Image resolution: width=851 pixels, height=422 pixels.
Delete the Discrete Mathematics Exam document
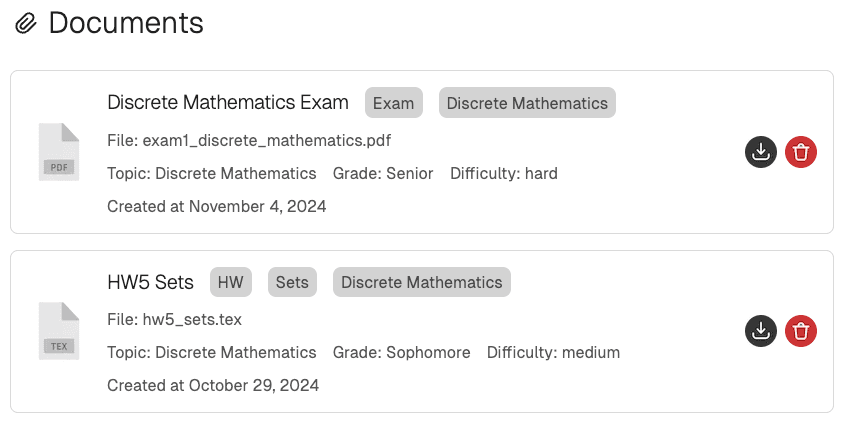[x=801, y=152]
